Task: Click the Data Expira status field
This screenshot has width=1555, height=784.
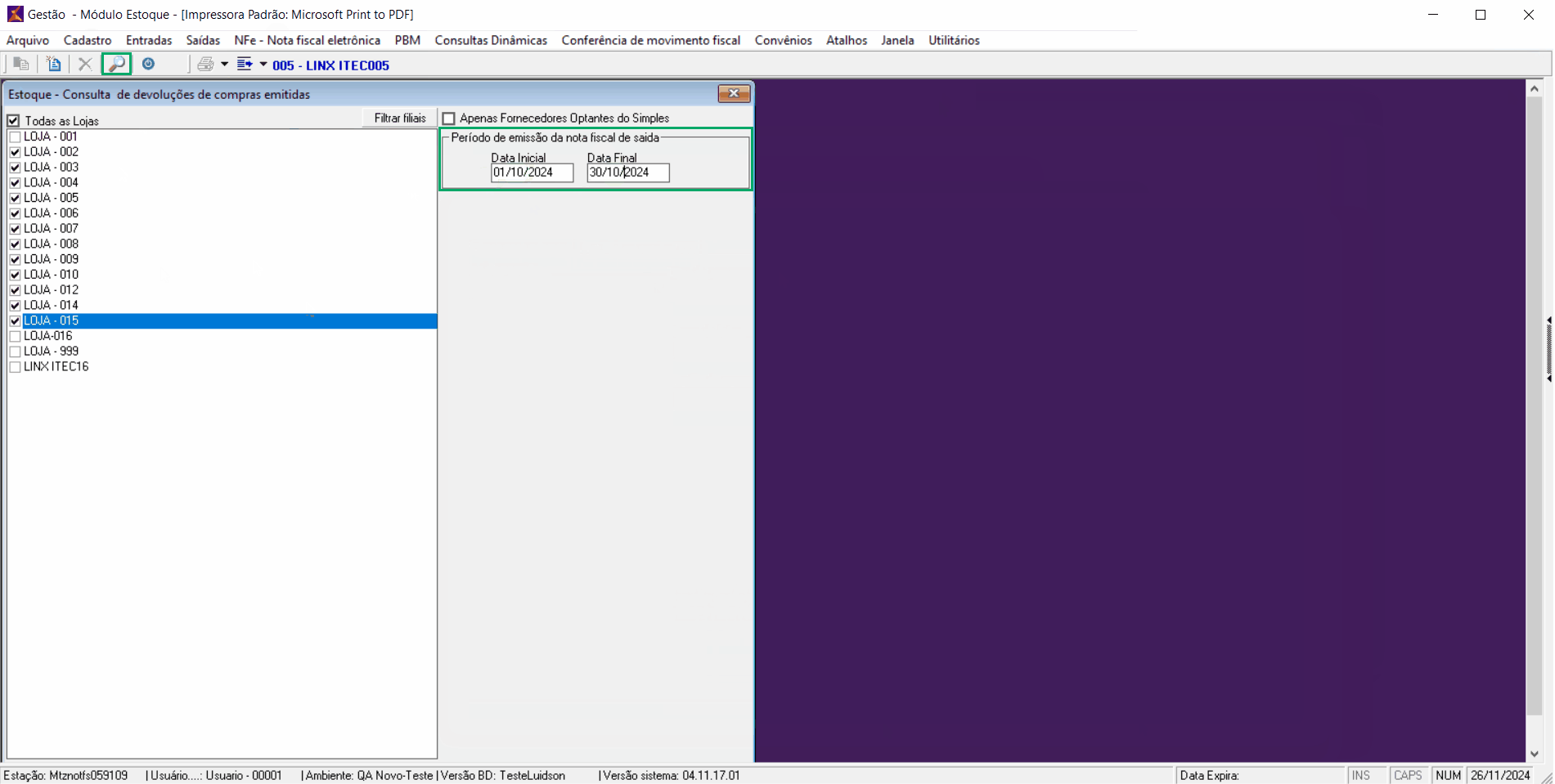Action: click(x=1260, y=776)
